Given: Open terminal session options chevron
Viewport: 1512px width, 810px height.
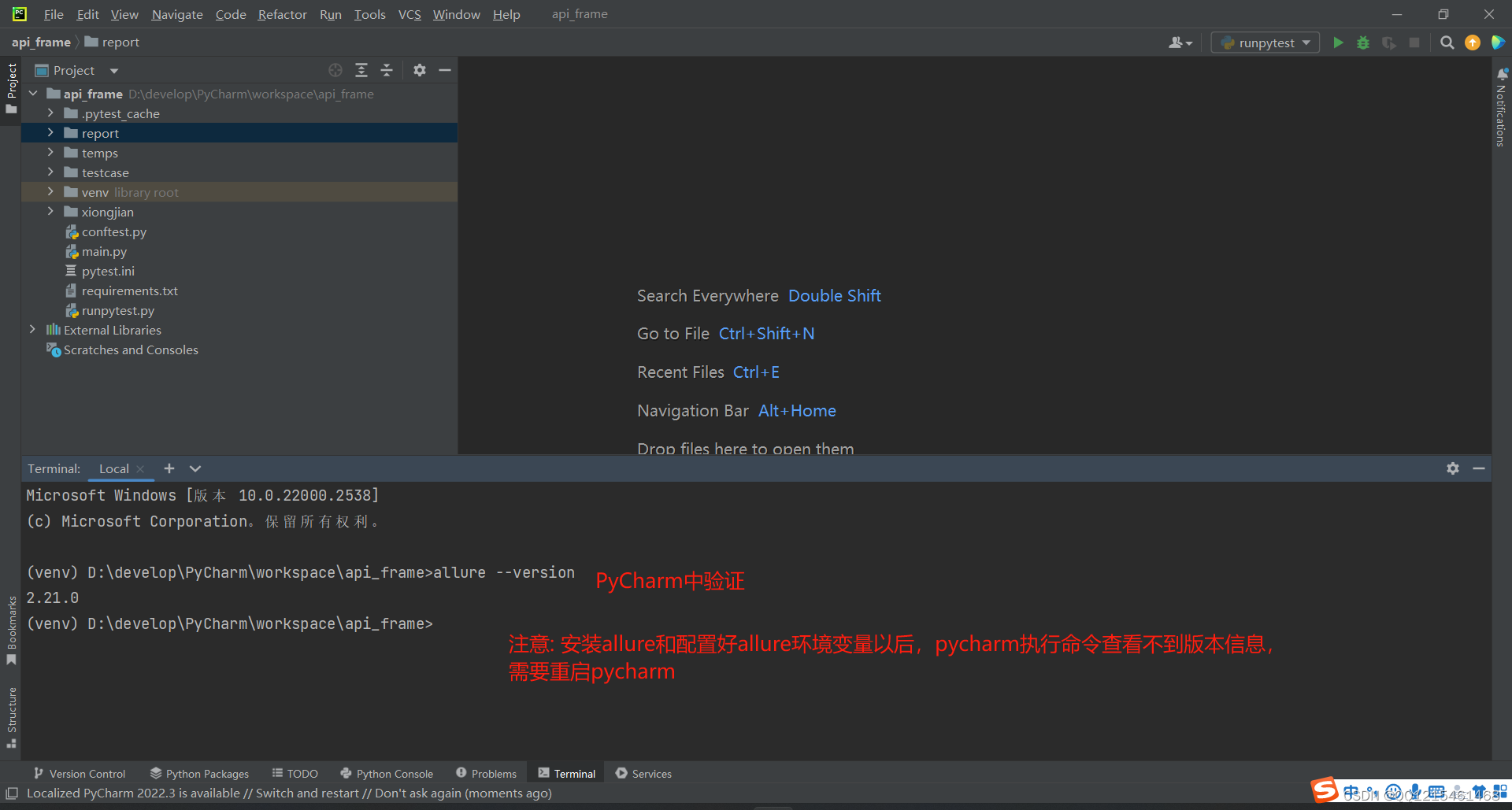Looking at the screenshot, I should point(195,468).
